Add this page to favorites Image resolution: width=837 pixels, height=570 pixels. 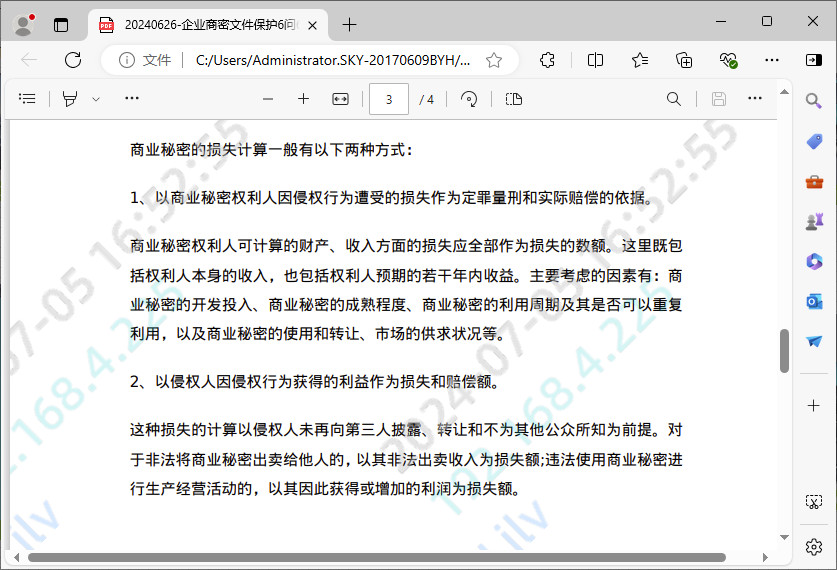point(494,60)
